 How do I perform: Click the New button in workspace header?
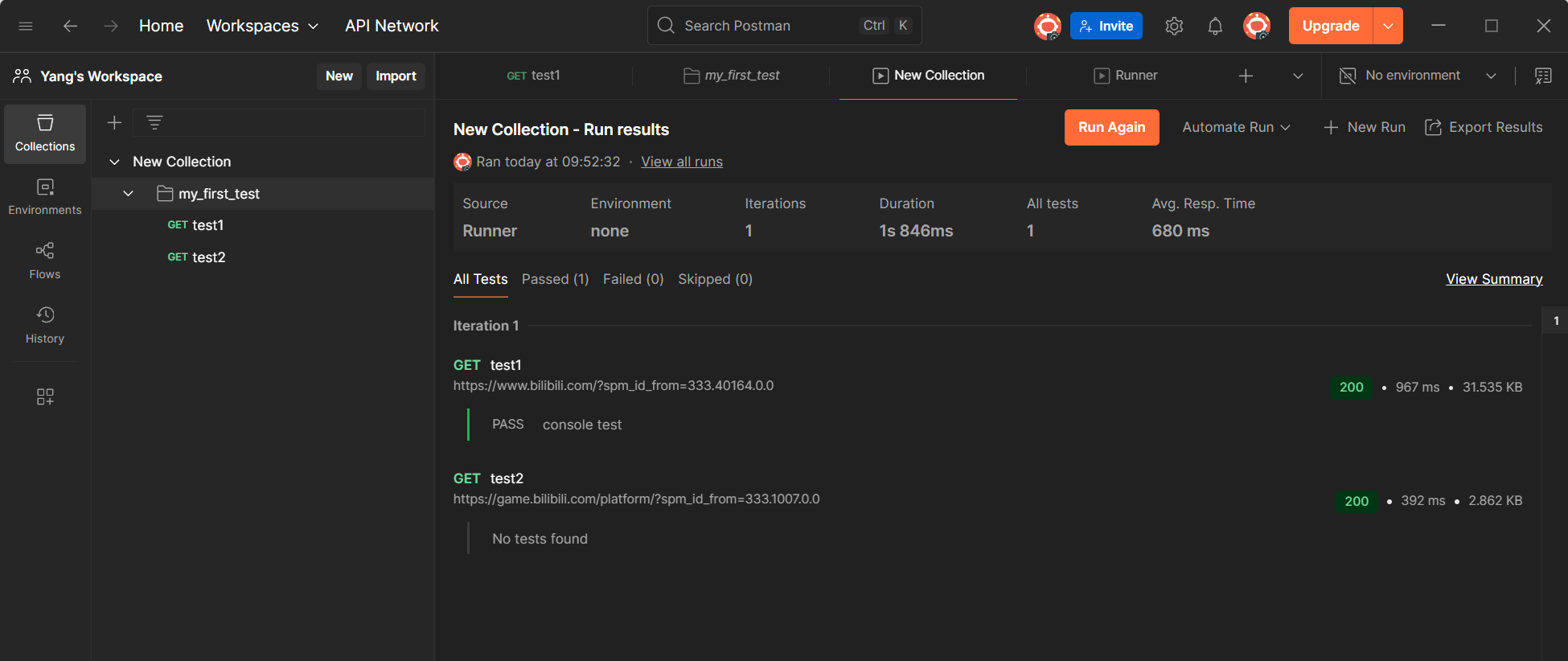pyautogui.click(x=339, y=76)
